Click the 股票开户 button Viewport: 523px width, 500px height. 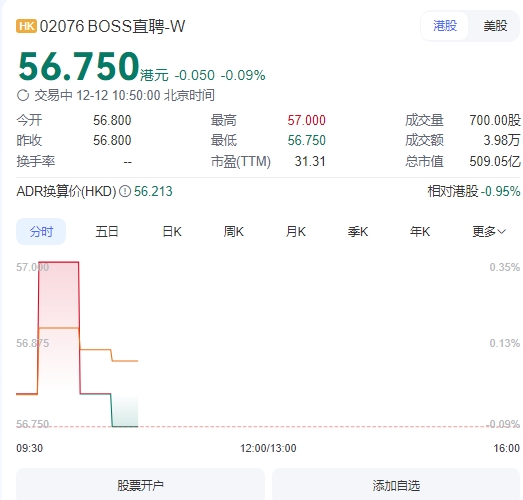click(140, 484)
